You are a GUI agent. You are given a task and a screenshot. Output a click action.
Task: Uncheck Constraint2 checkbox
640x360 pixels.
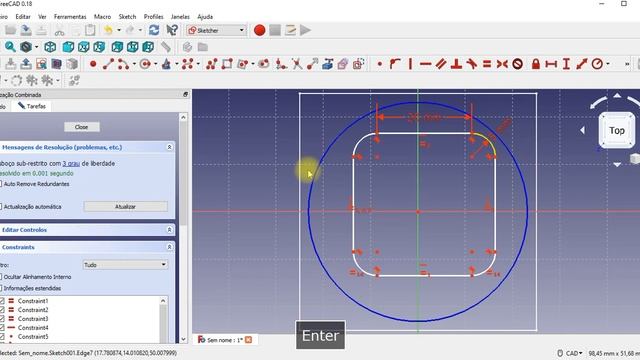click(x=2, y=310)
